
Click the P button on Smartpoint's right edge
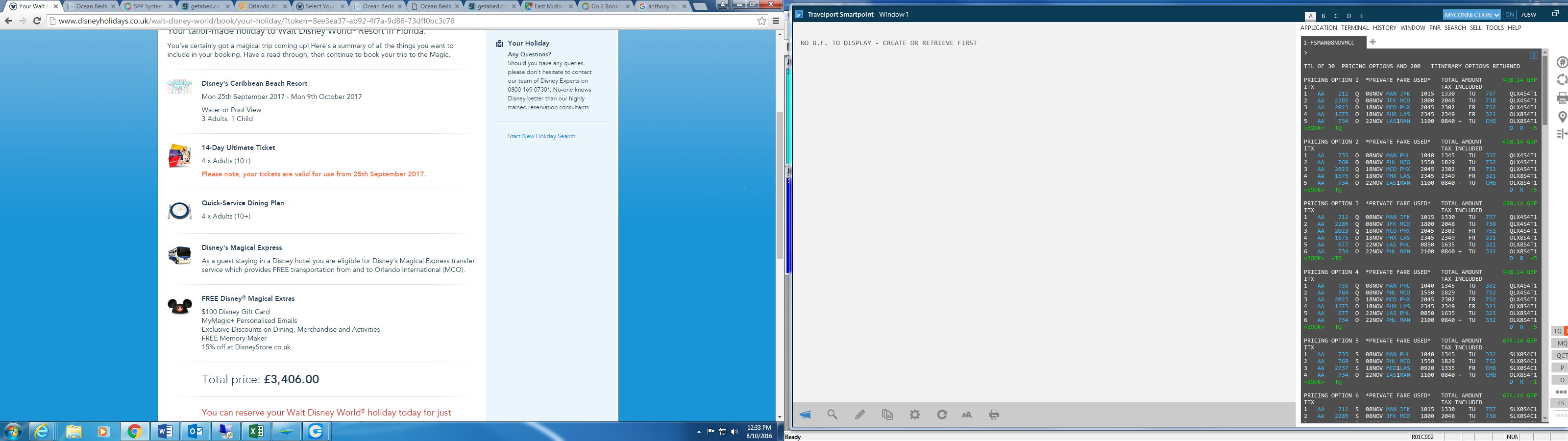[x=1562, y=368]
